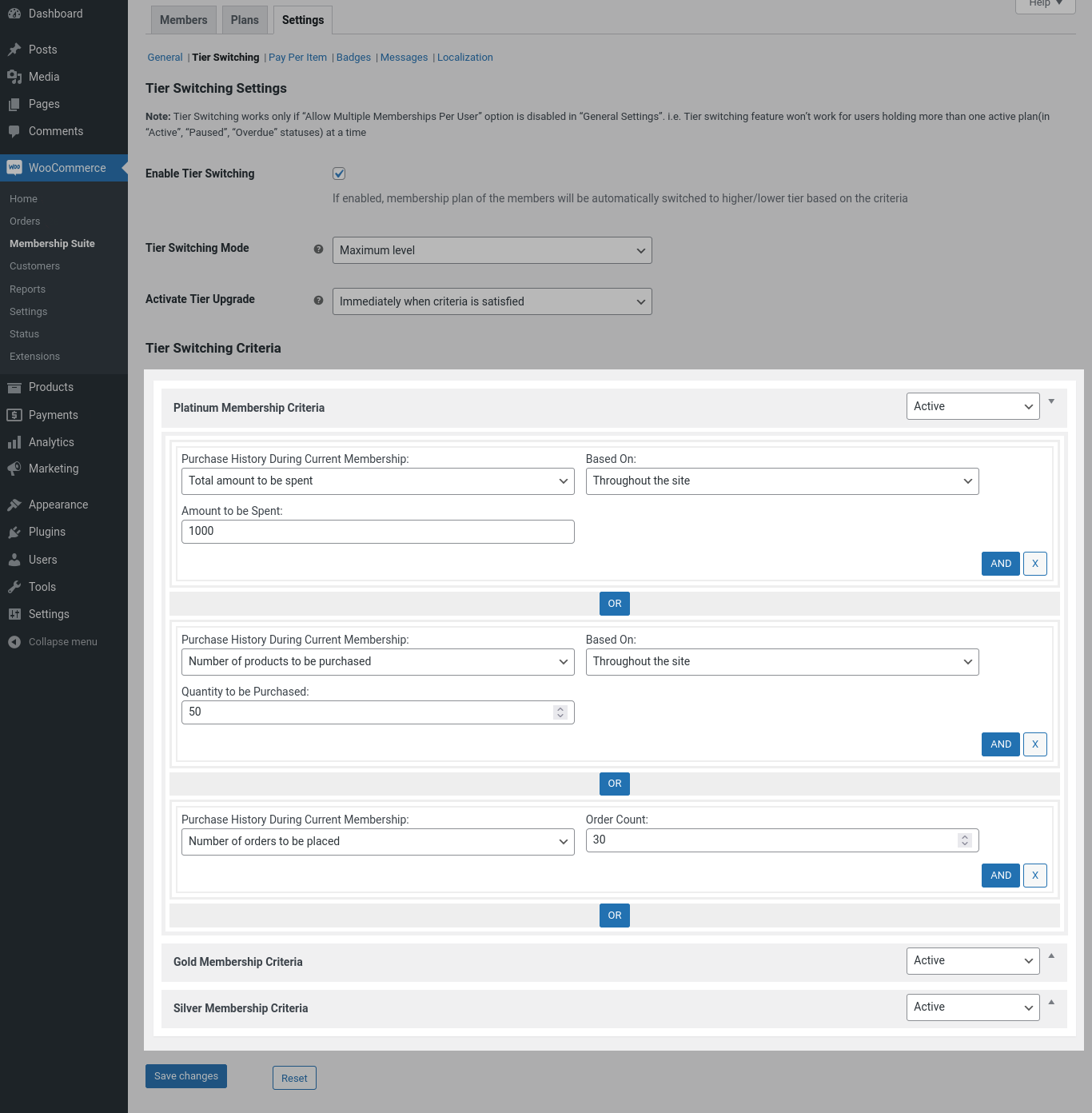Select the Posts icon in sidebar

[14, 49]
